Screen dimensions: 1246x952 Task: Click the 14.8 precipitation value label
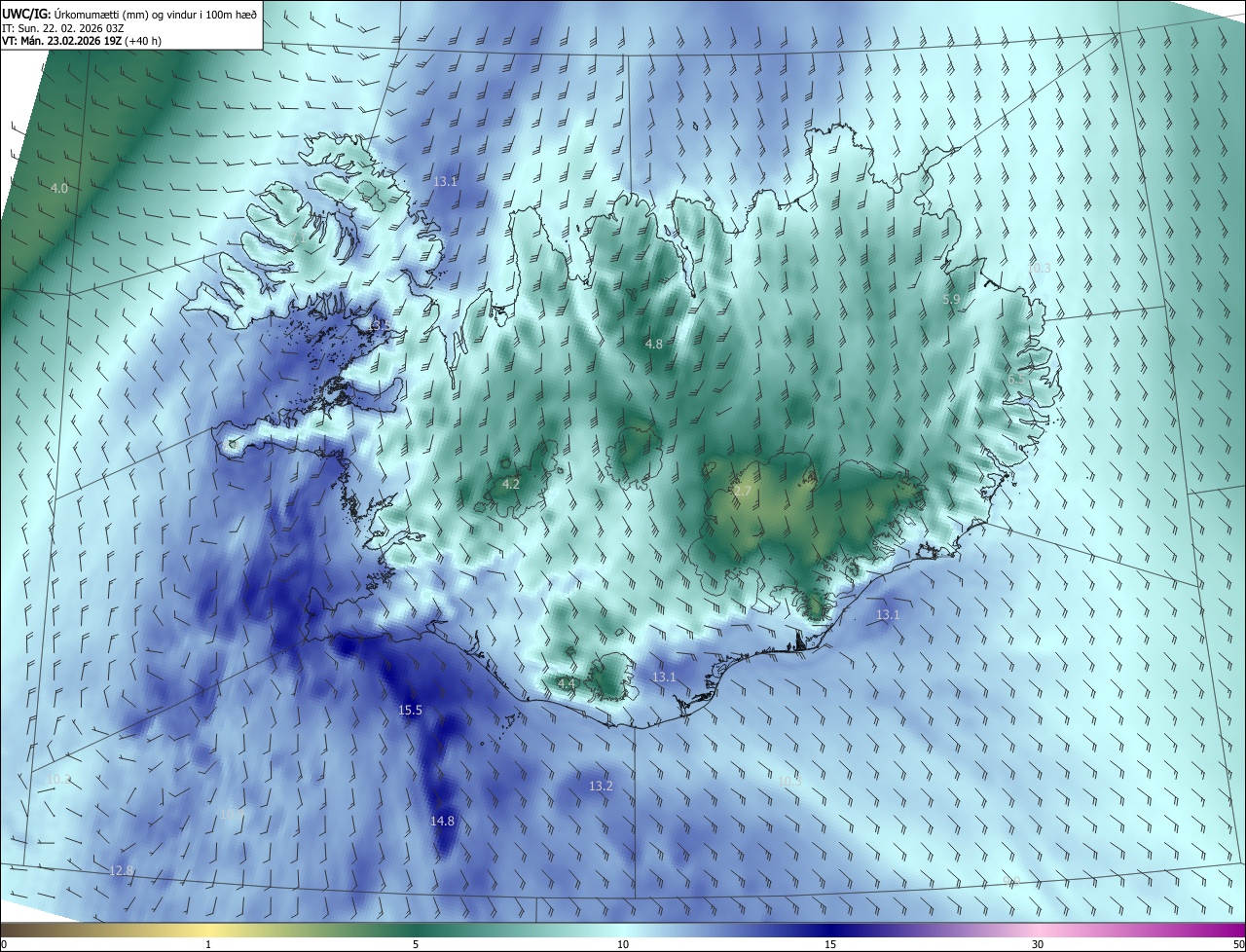click(x=442, y=822)
